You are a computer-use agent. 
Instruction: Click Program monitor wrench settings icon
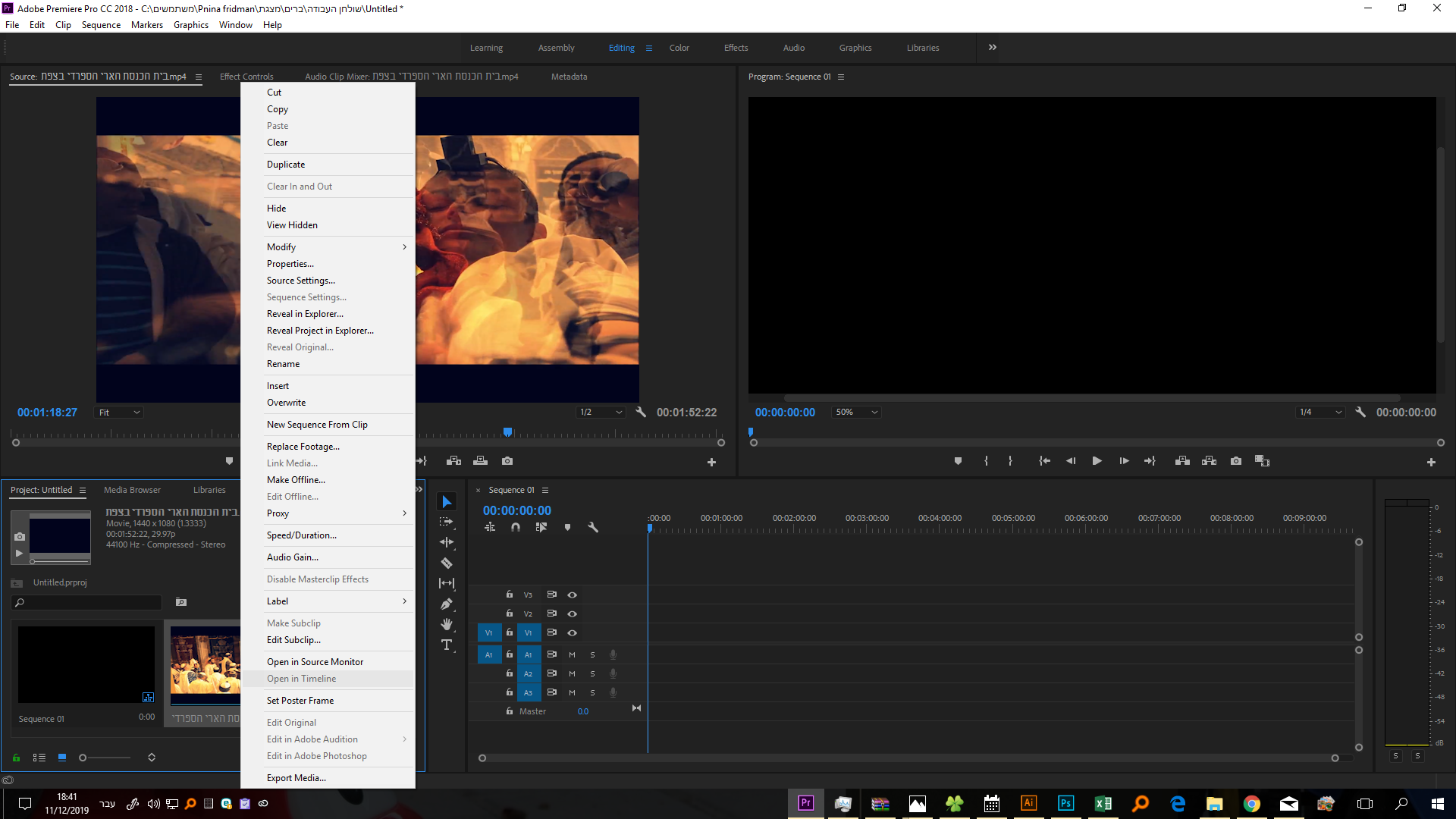point(1360,413)
